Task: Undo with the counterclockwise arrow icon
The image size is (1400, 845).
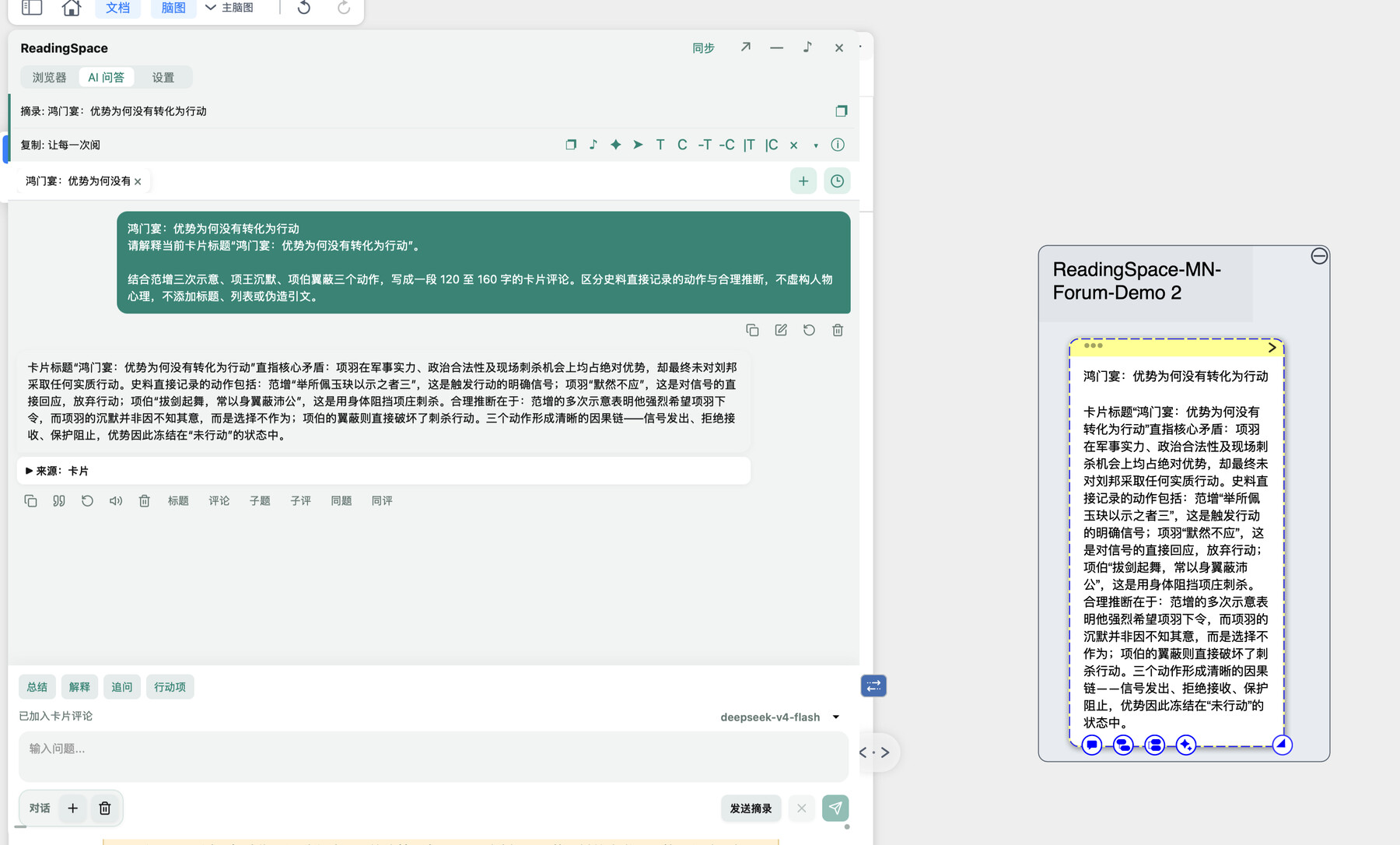Action: coord(304,8)
